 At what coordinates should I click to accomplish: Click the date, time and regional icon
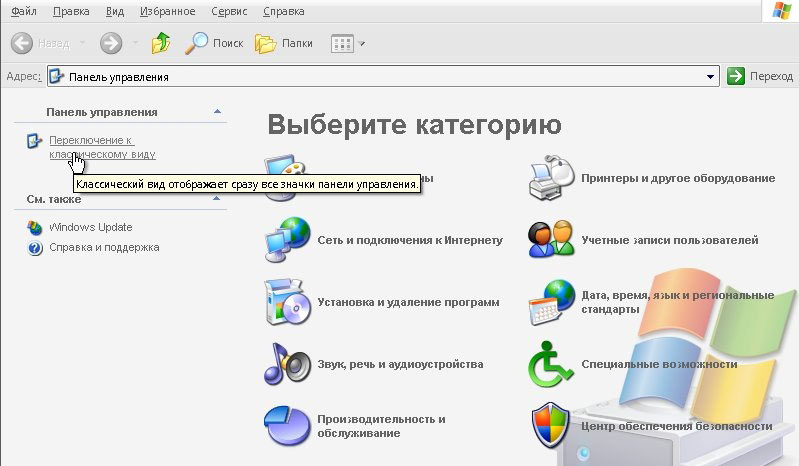[x=549, y=302]
